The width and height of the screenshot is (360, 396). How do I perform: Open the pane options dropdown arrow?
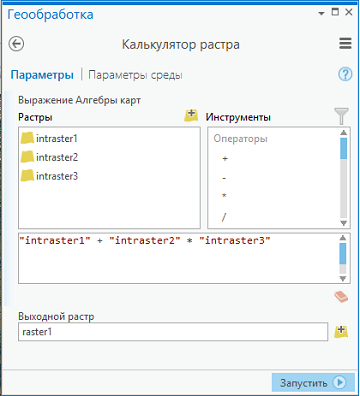pos(321,14)
